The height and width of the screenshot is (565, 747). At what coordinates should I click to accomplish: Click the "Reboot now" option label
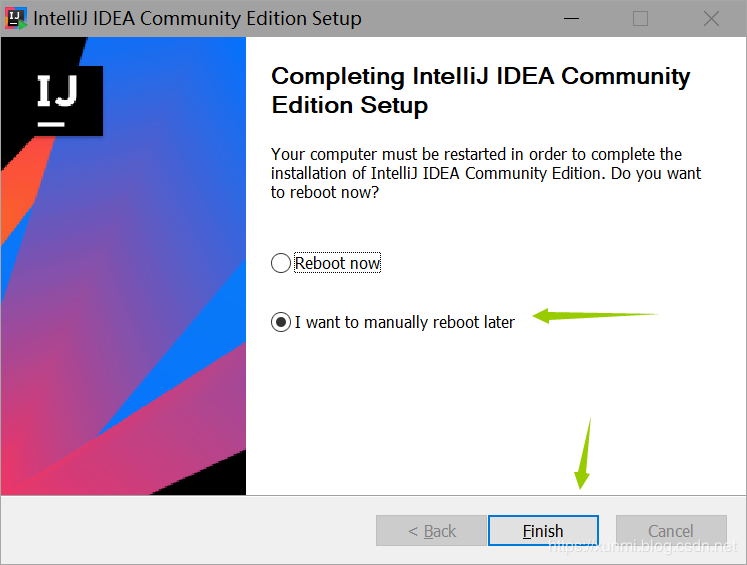coord(338,263)
